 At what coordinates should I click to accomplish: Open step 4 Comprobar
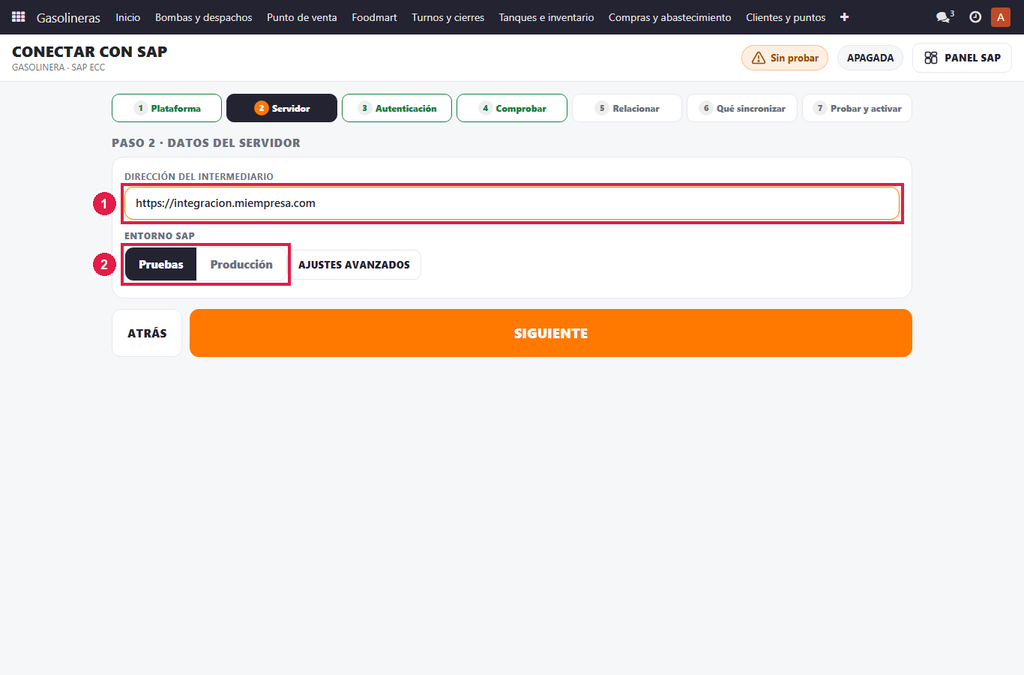click(x=511, y=108)
